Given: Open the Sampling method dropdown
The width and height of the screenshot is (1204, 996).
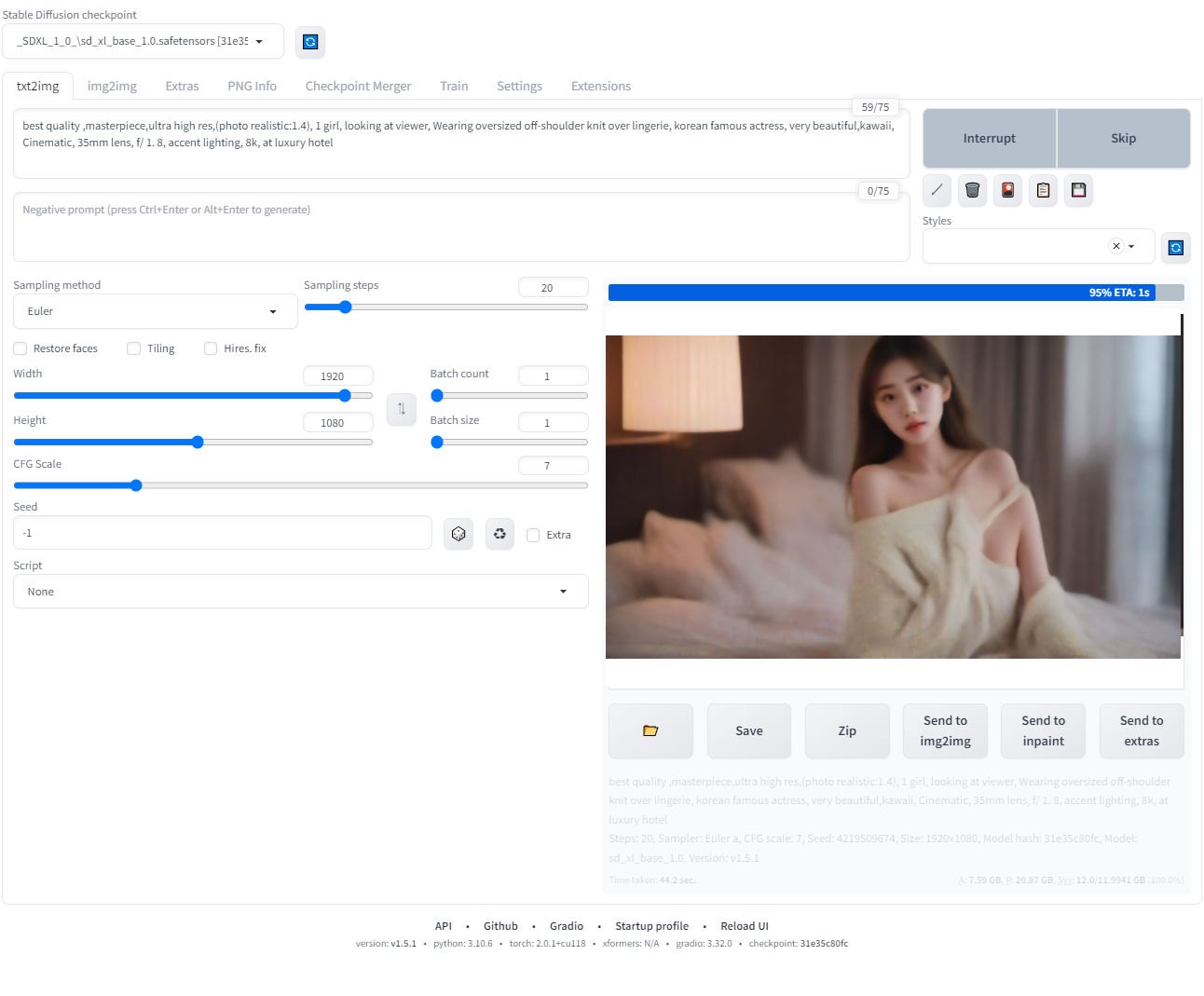Looking at the screenshot, I should [x=155, y=311].
